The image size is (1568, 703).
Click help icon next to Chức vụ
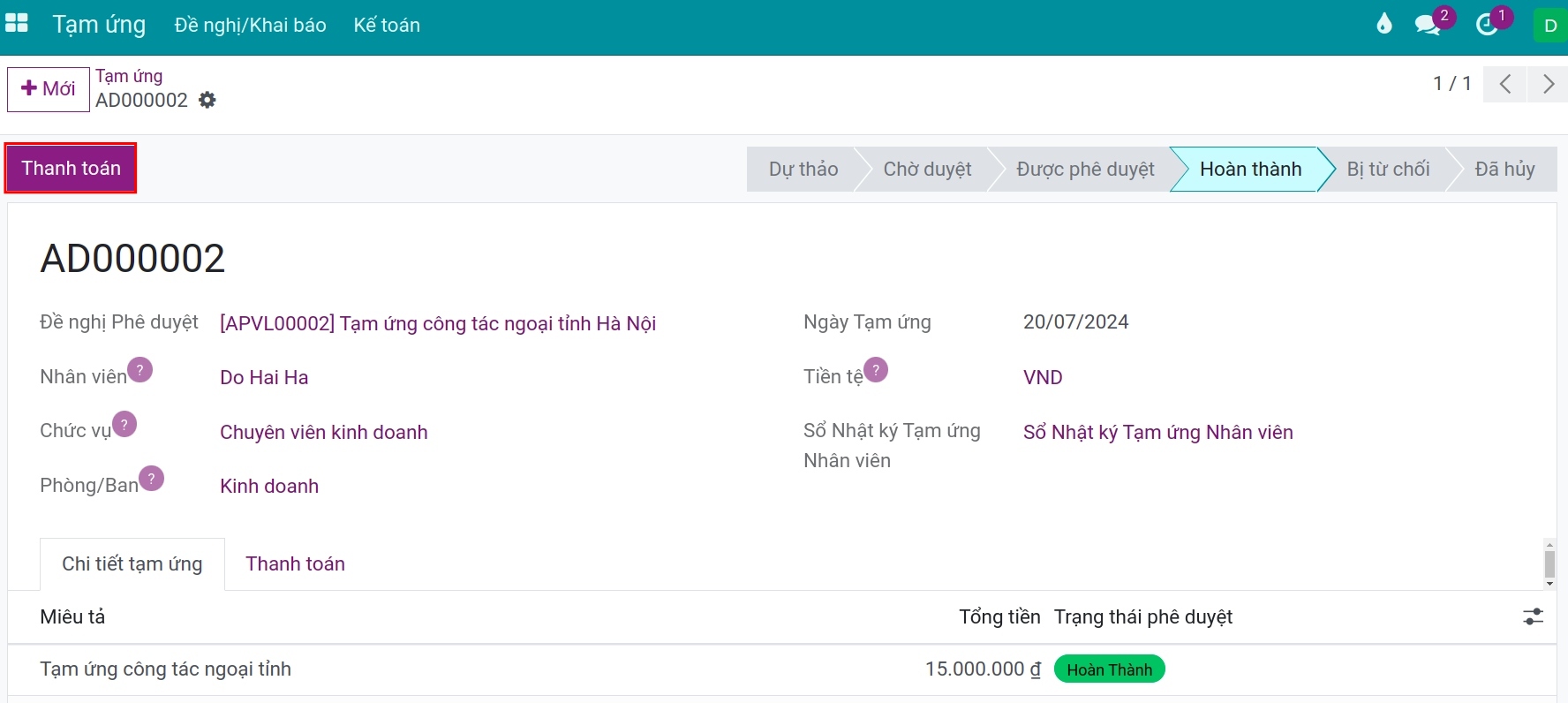pos(124,424)
